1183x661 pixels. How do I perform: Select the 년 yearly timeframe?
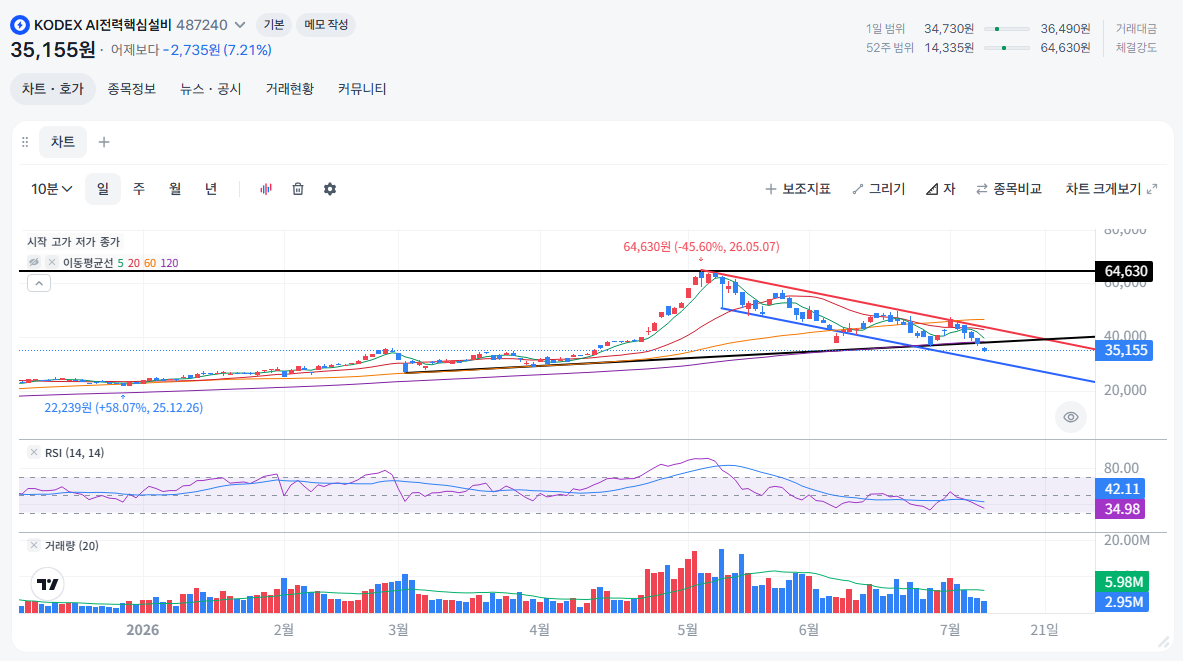click(x=211, y=189)
